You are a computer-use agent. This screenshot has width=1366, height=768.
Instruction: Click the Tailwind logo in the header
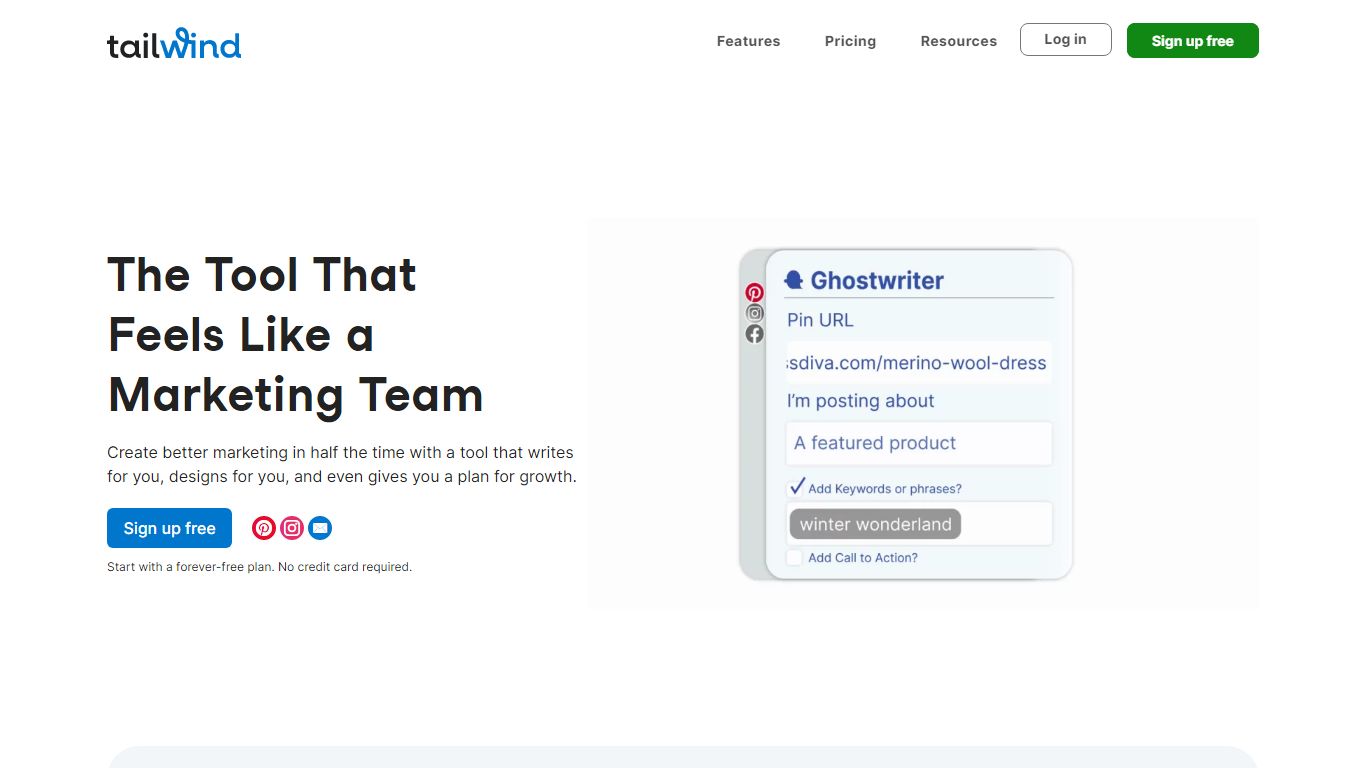[x=173, y=44]
